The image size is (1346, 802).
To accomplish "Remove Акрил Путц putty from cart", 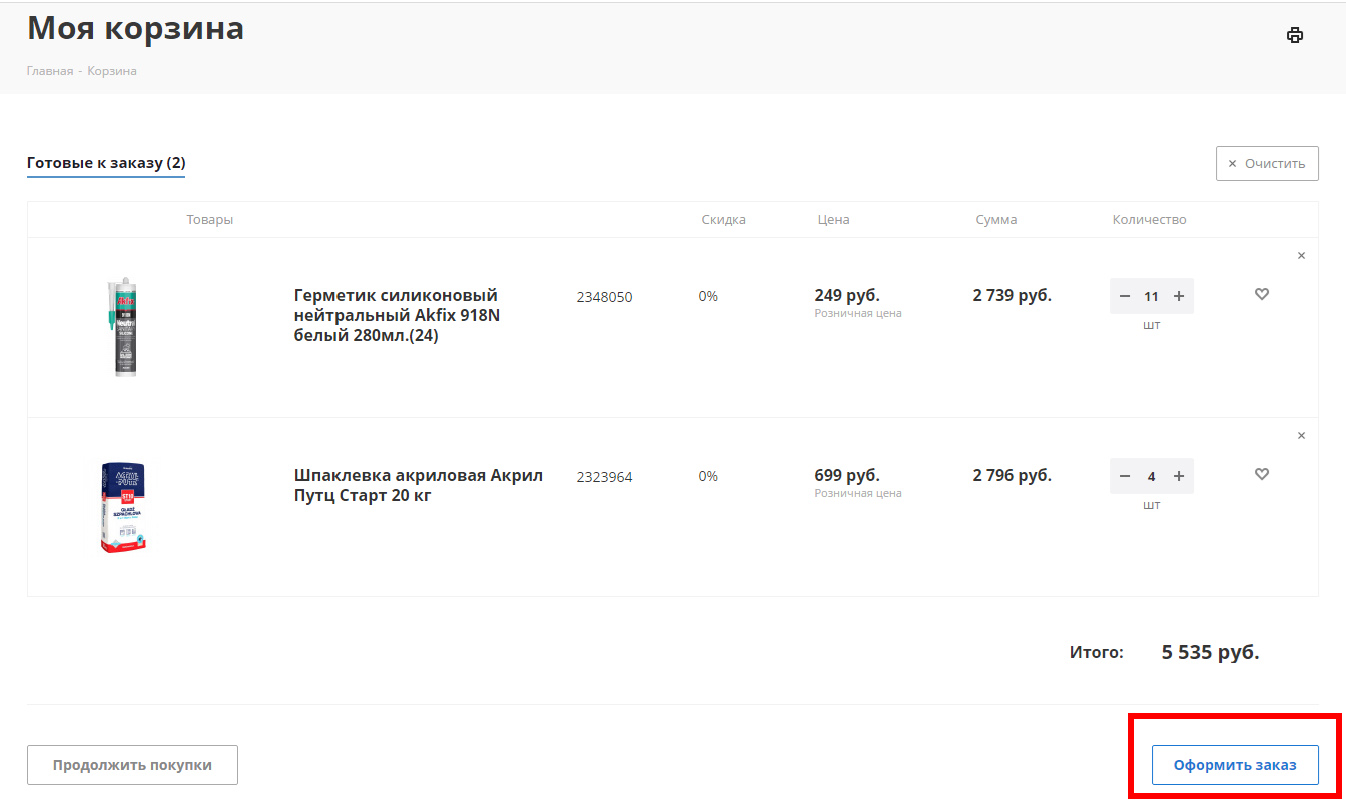I will [x=1301, y=436].
